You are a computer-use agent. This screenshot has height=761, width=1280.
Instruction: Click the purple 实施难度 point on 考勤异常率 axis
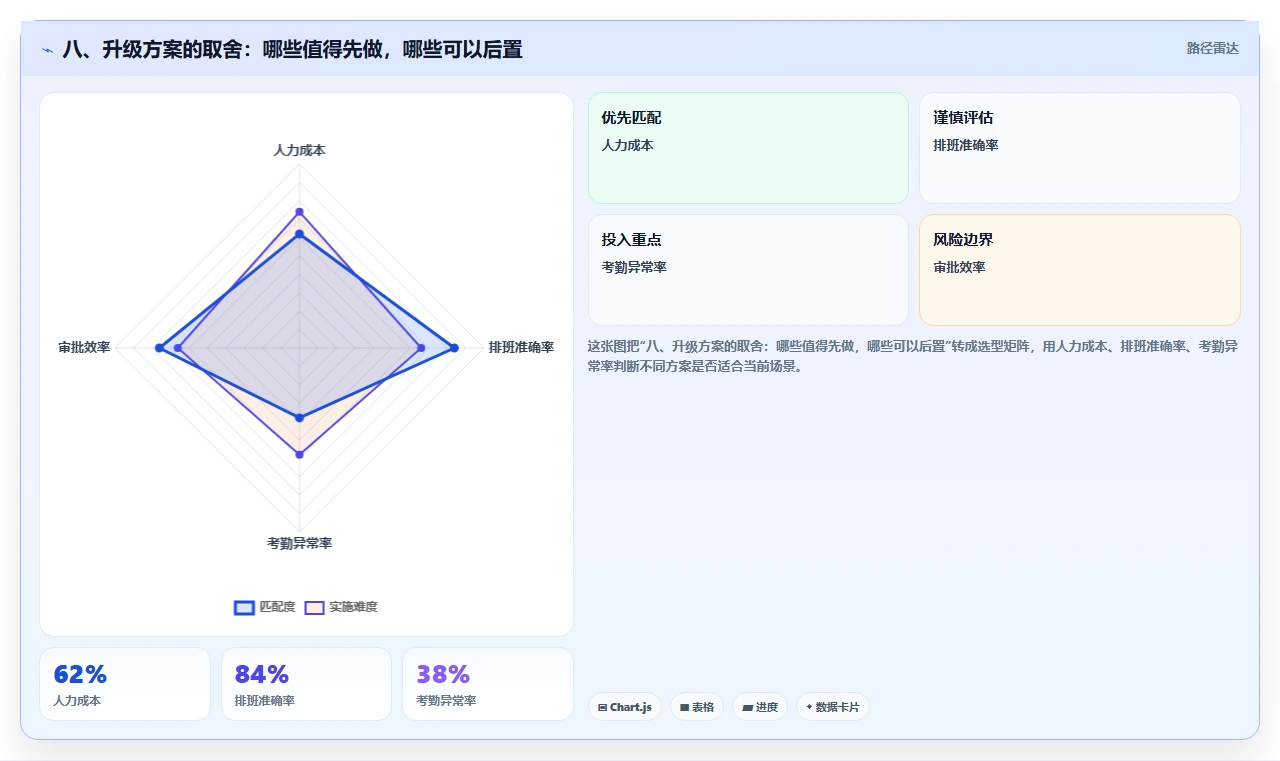click(x=299, y=454)
